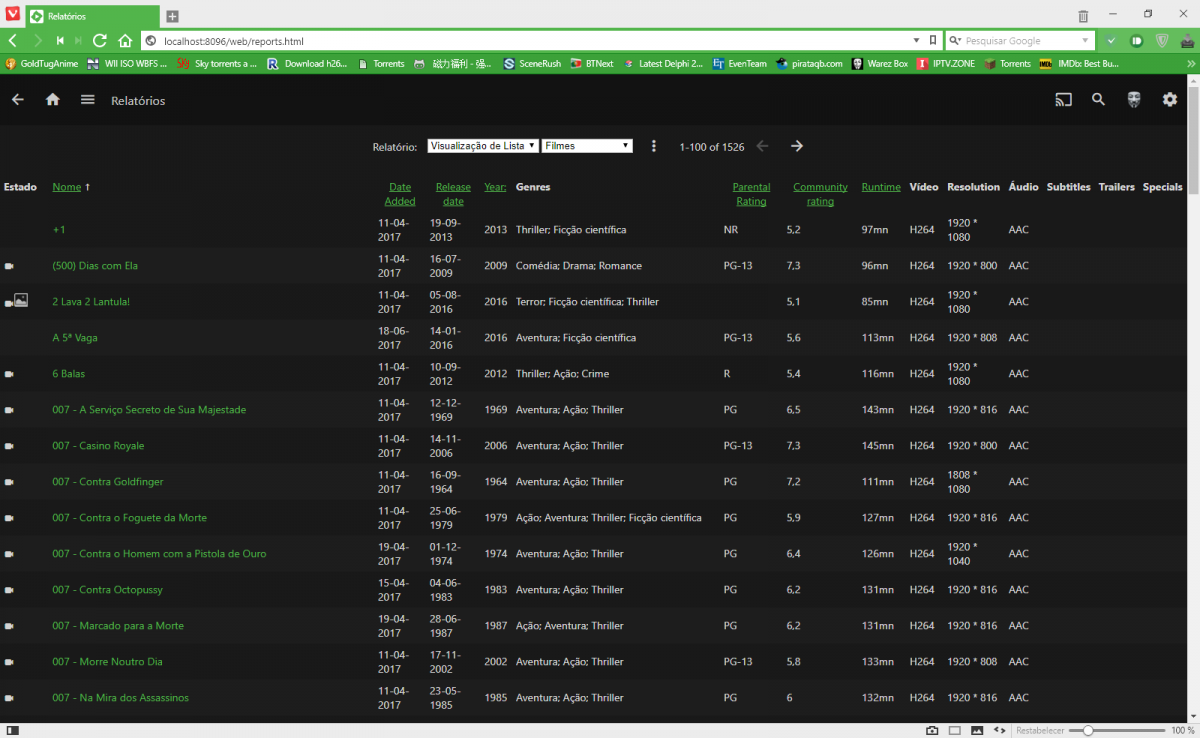Open a new tab with plus icon
1200x738 pixels.
(x=172, y=16)
